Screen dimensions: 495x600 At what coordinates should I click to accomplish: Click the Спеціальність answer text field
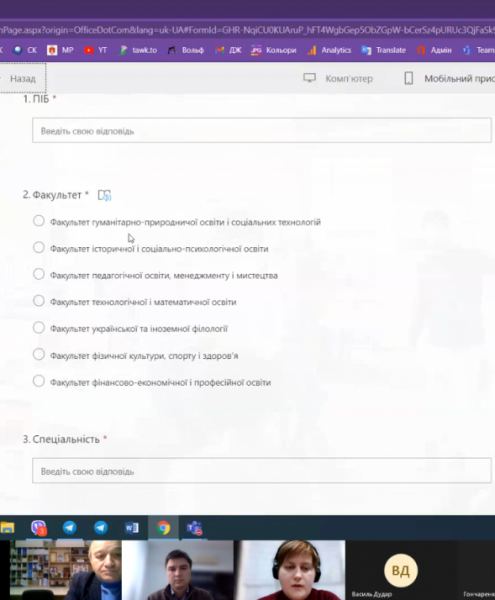pos(262,471)
